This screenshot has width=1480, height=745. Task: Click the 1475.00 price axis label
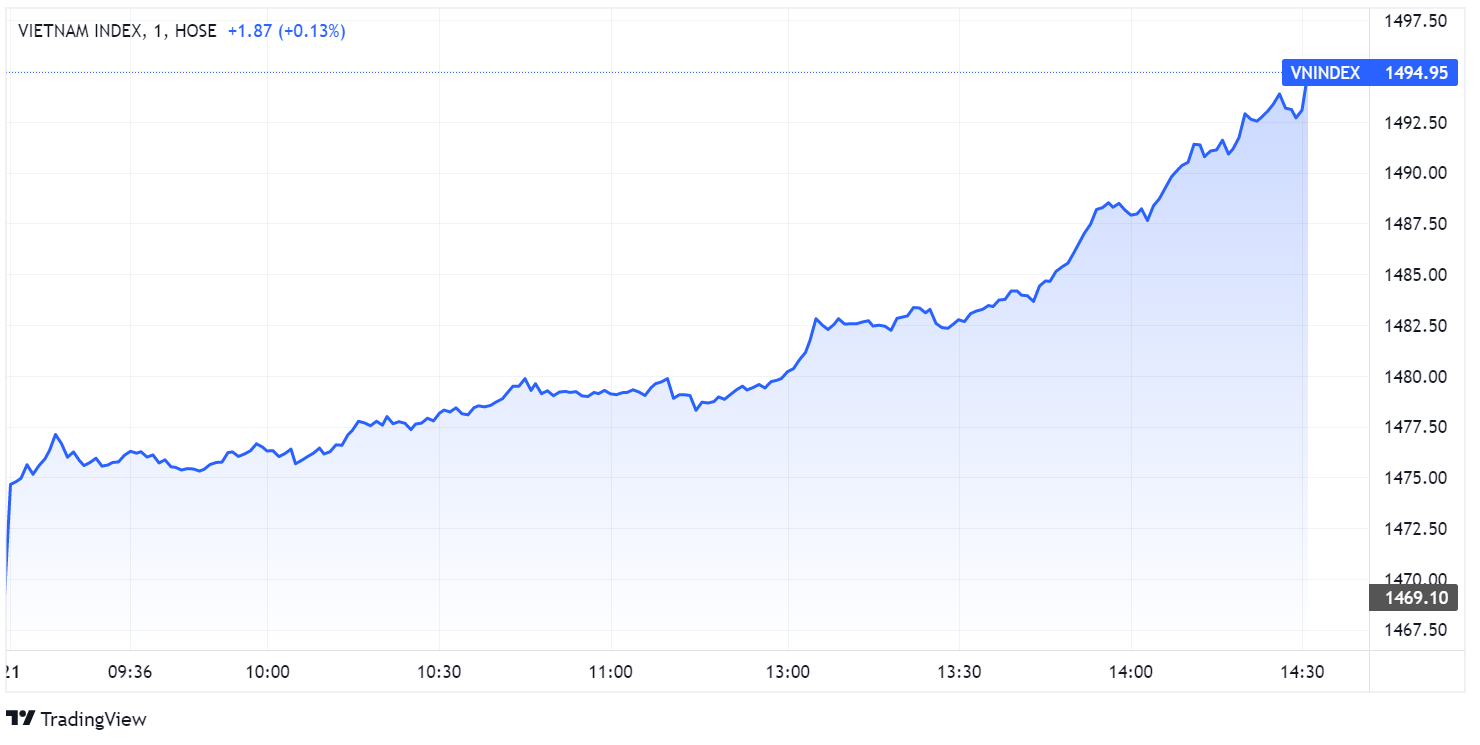1416,478
